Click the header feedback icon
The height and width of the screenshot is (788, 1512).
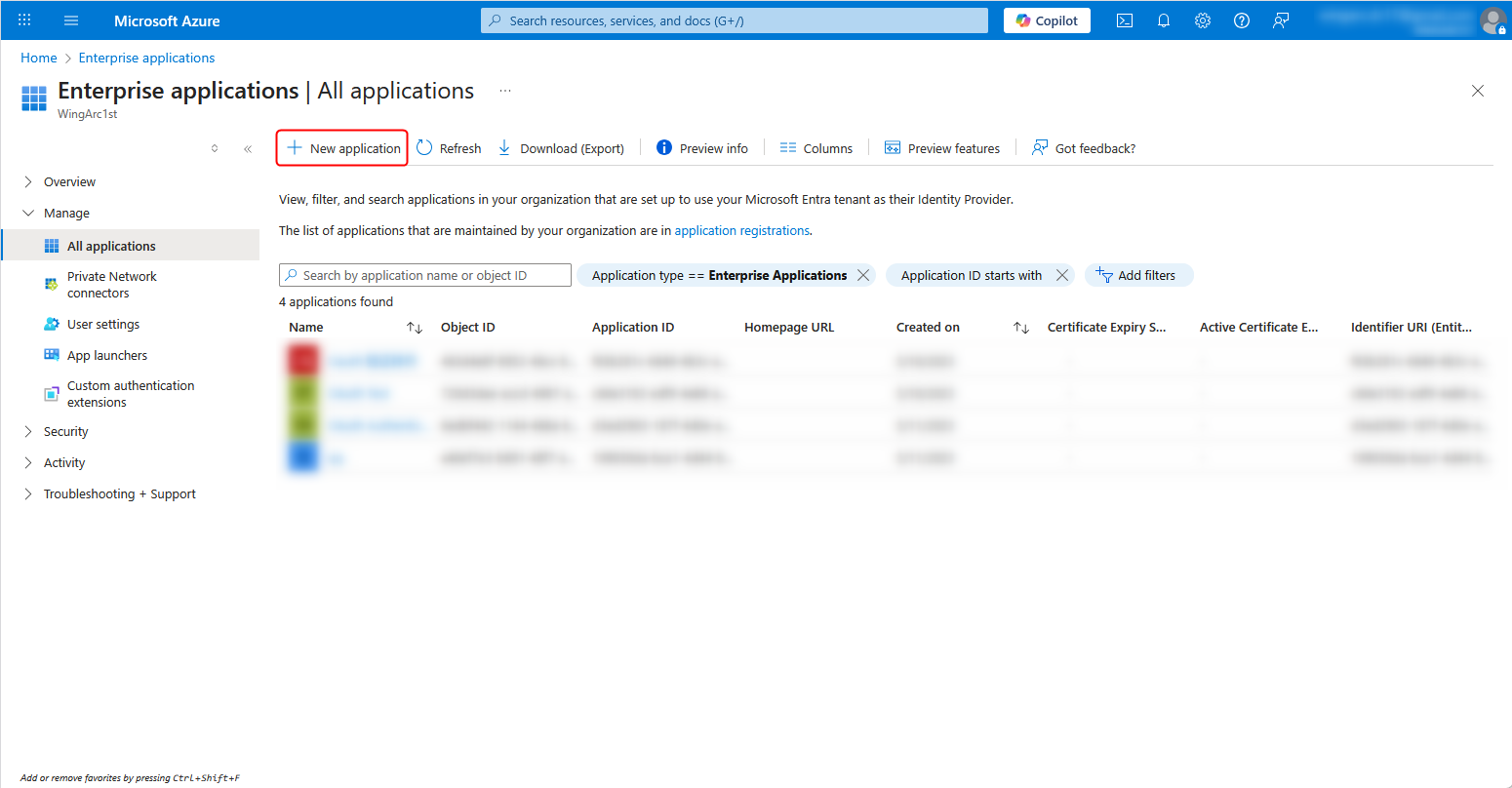[1281, 20]
